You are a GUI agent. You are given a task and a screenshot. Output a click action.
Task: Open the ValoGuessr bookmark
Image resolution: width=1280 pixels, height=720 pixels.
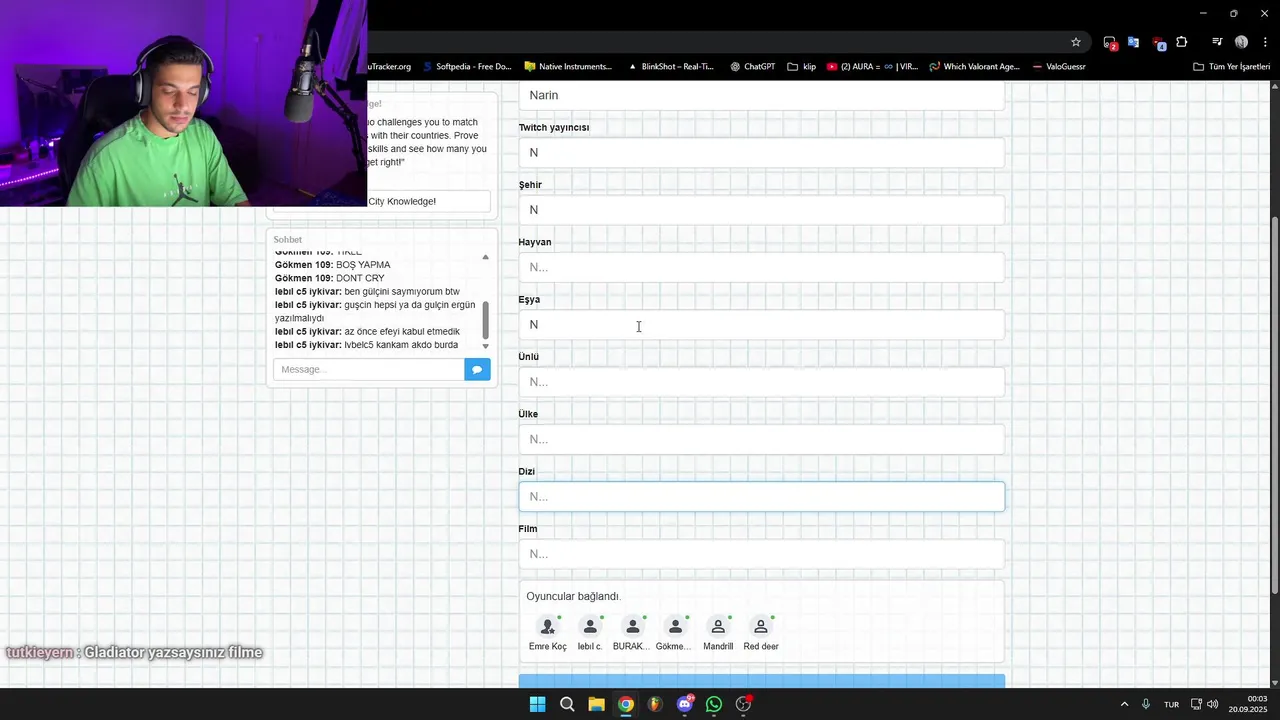pyautogui.click(x=1058, y=67)
